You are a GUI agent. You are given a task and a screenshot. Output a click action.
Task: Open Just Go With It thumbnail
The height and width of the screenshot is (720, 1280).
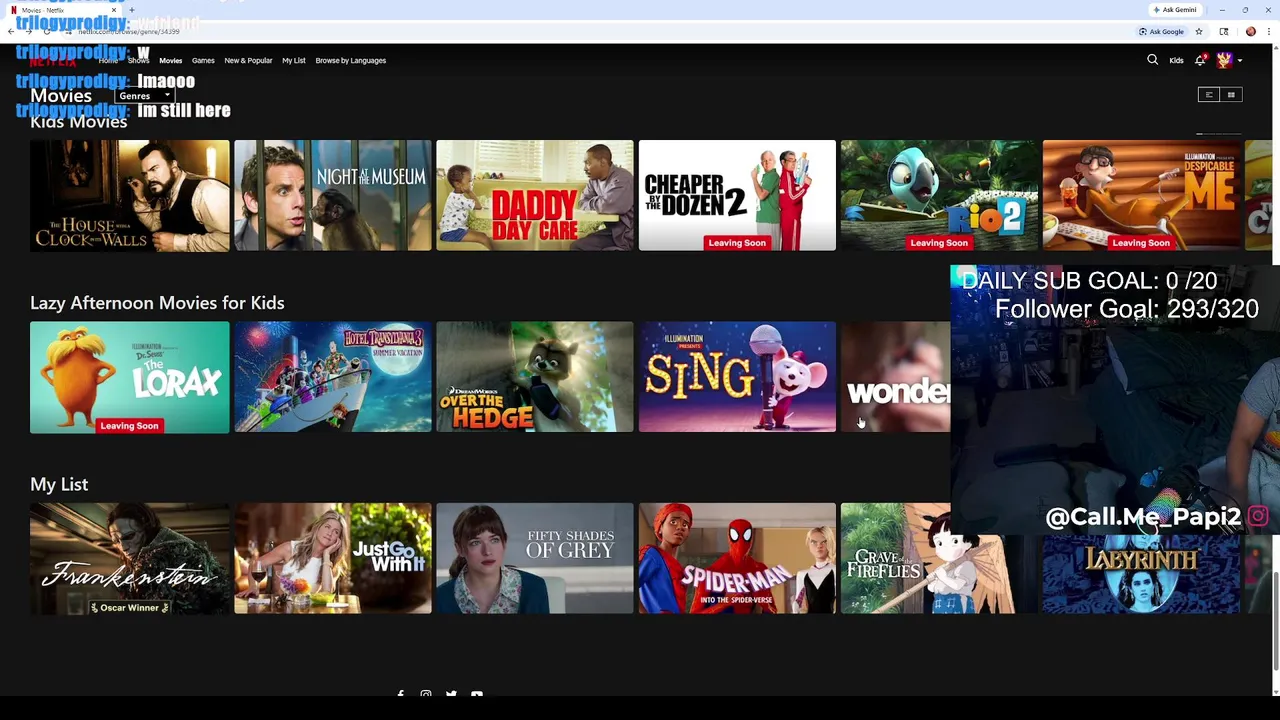coord(332,558)
